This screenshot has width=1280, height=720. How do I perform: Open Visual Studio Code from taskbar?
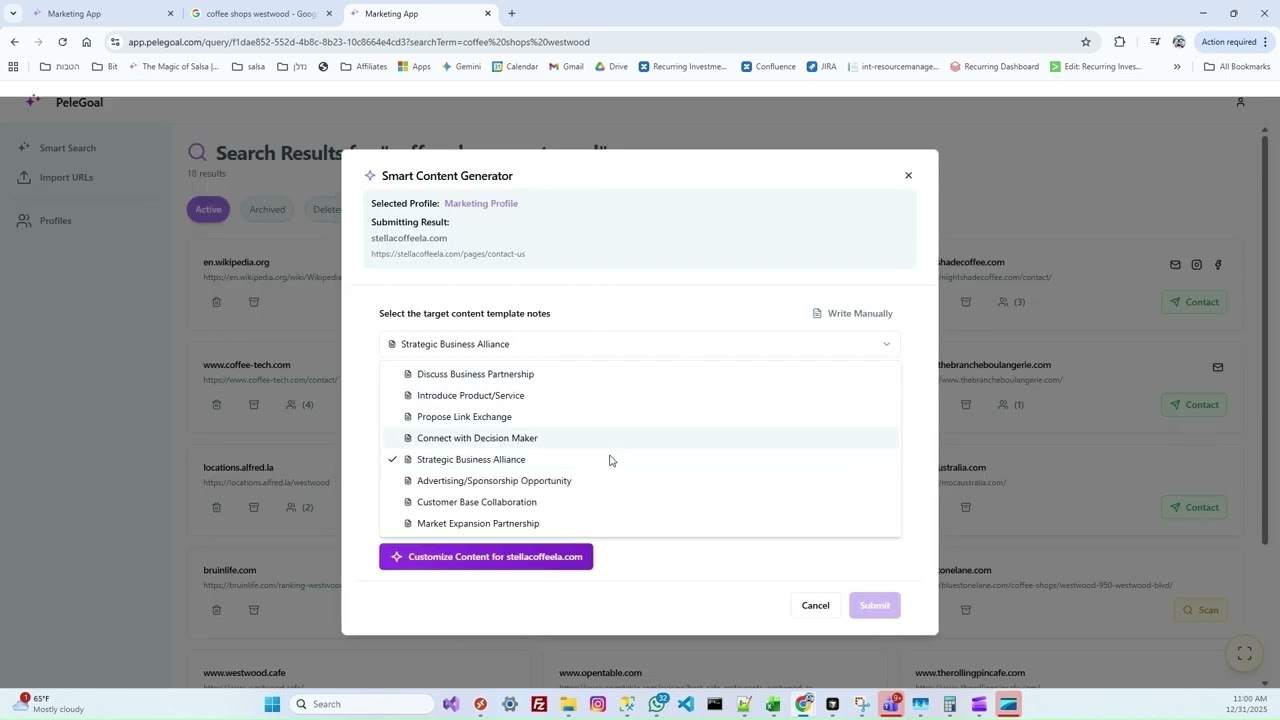(x=686, y=704)
